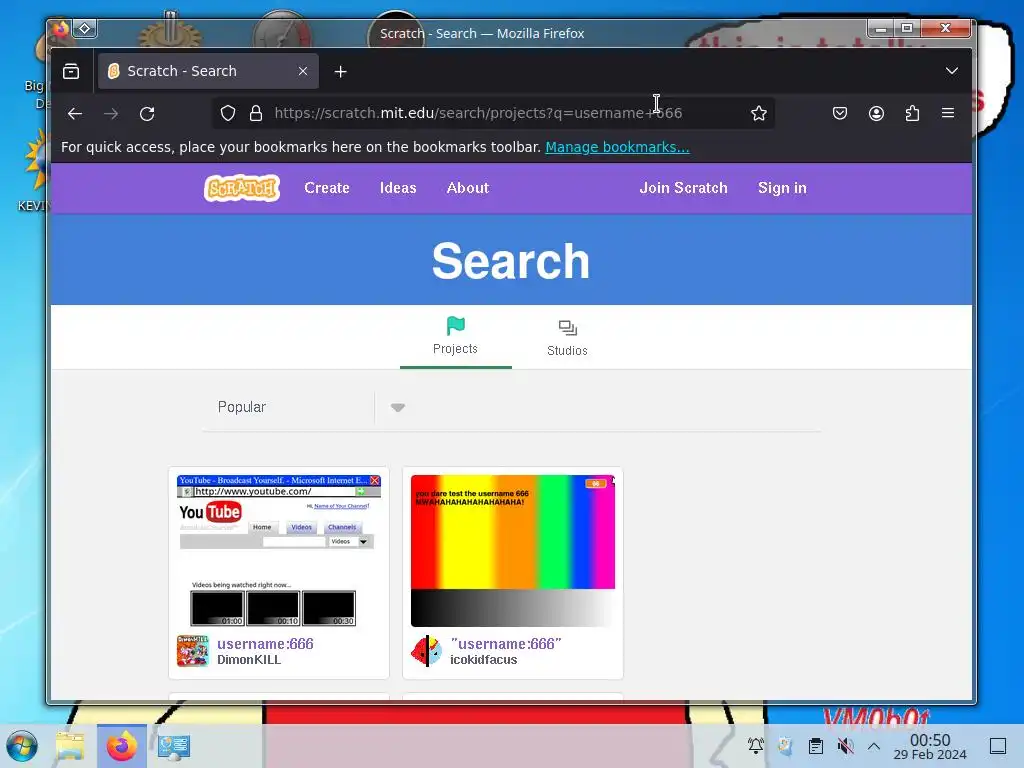Click the Scratch logo in the purple navbar

point(242,188)
